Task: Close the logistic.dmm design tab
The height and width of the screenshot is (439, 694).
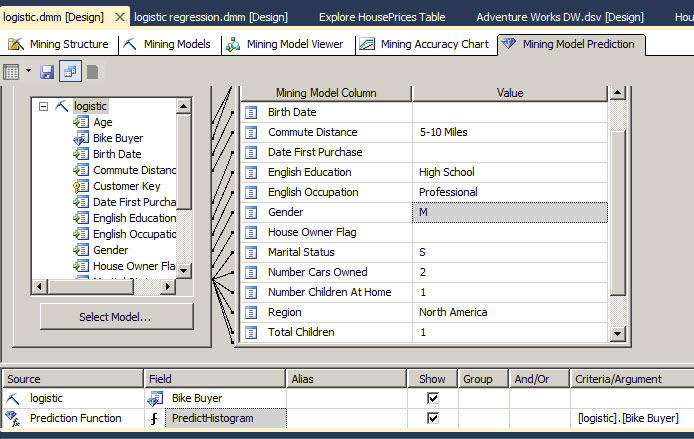Action: tap(120, 17)
